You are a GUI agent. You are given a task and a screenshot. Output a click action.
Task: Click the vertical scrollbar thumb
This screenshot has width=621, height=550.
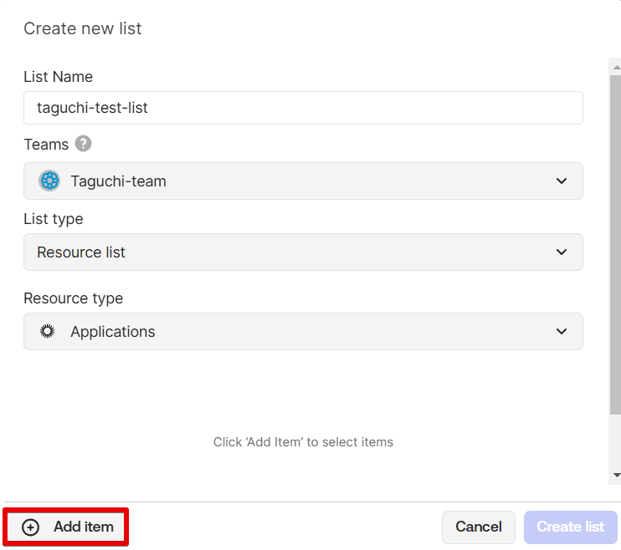(615, 240)
